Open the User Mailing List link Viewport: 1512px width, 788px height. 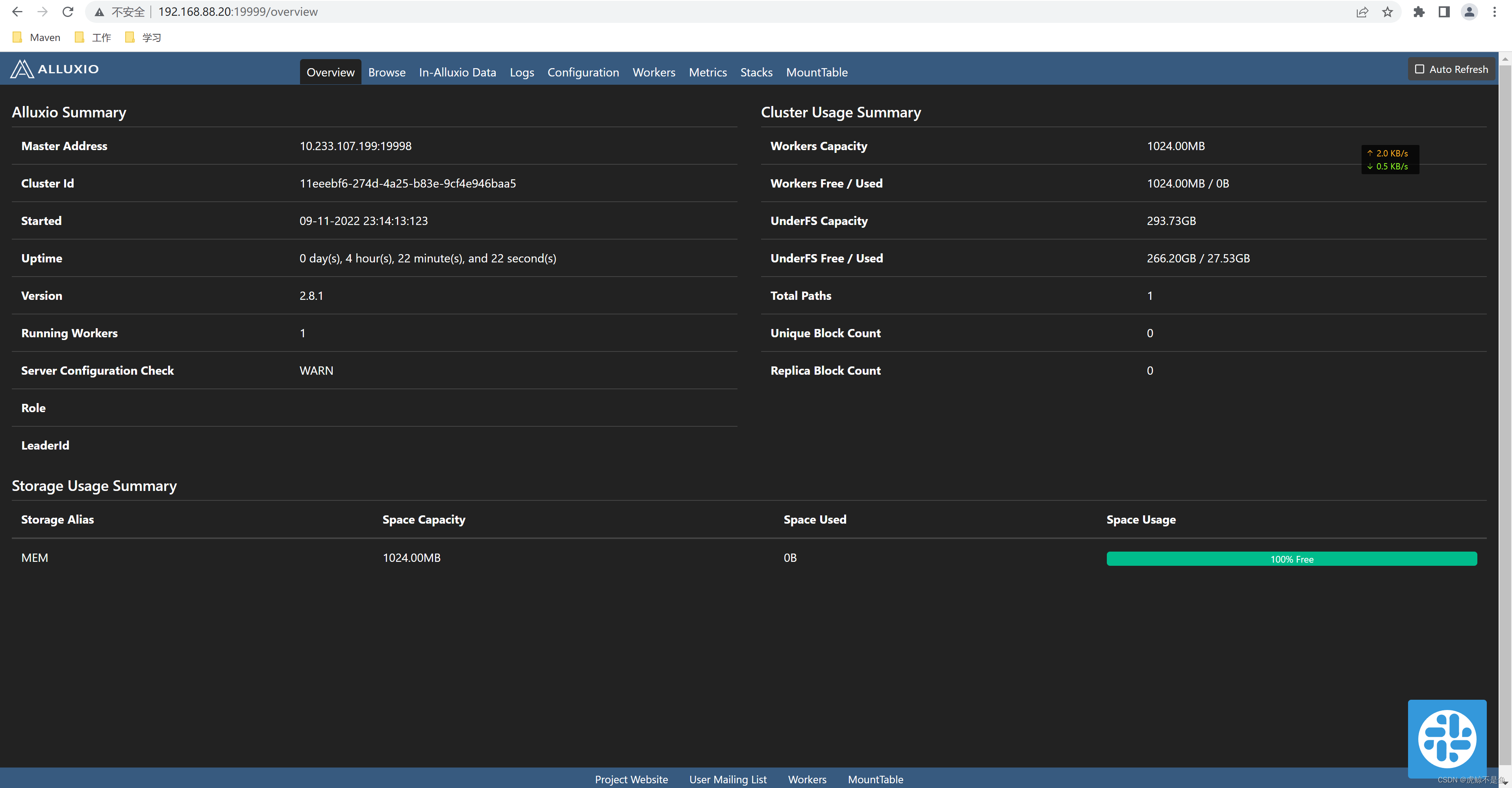[727, 779]
